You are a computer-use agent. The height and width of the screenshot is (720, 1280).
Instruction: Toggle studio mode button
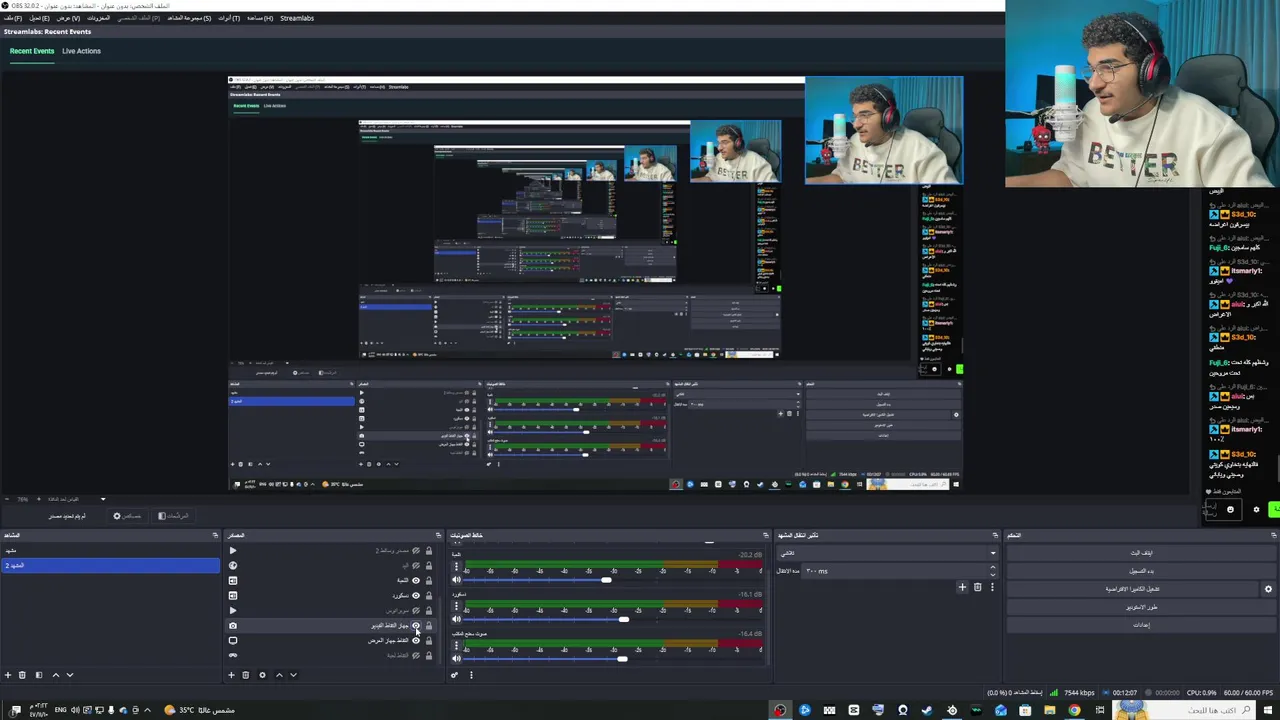point(1141,607)
